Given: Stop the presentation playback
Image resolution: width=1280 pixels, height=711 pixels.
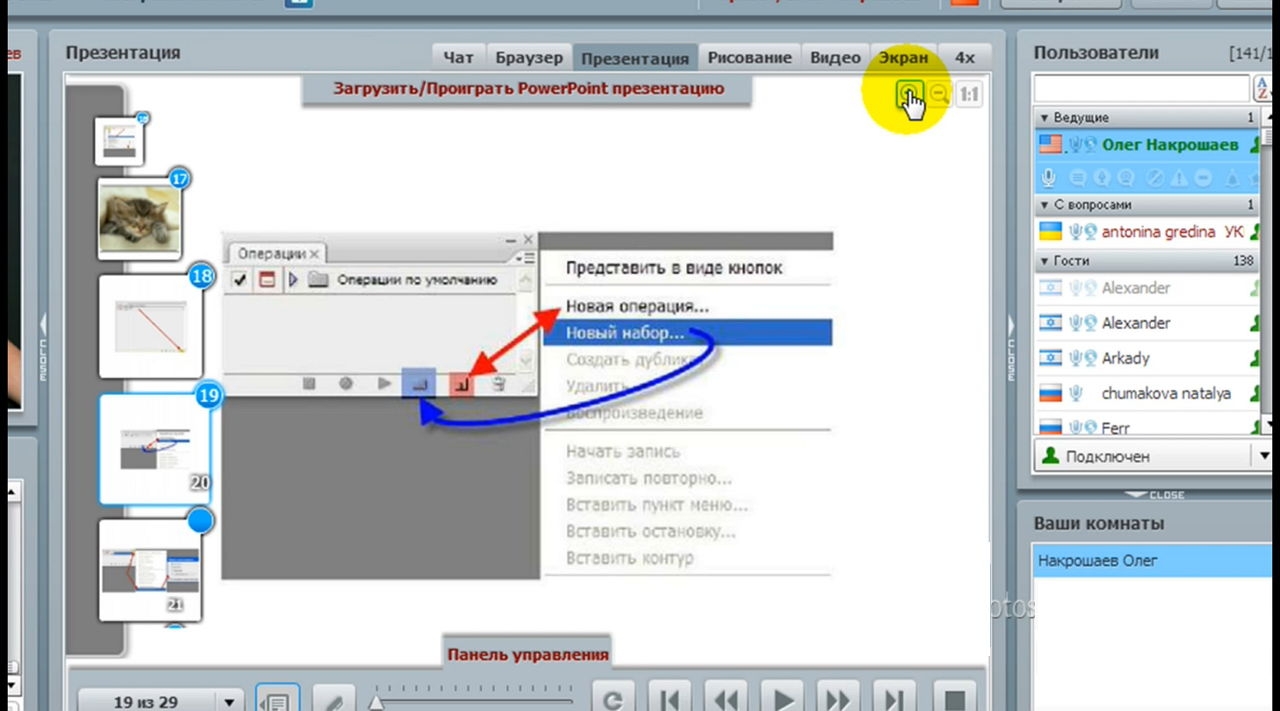Looking at the screenshot, I should tap(955, 699).
